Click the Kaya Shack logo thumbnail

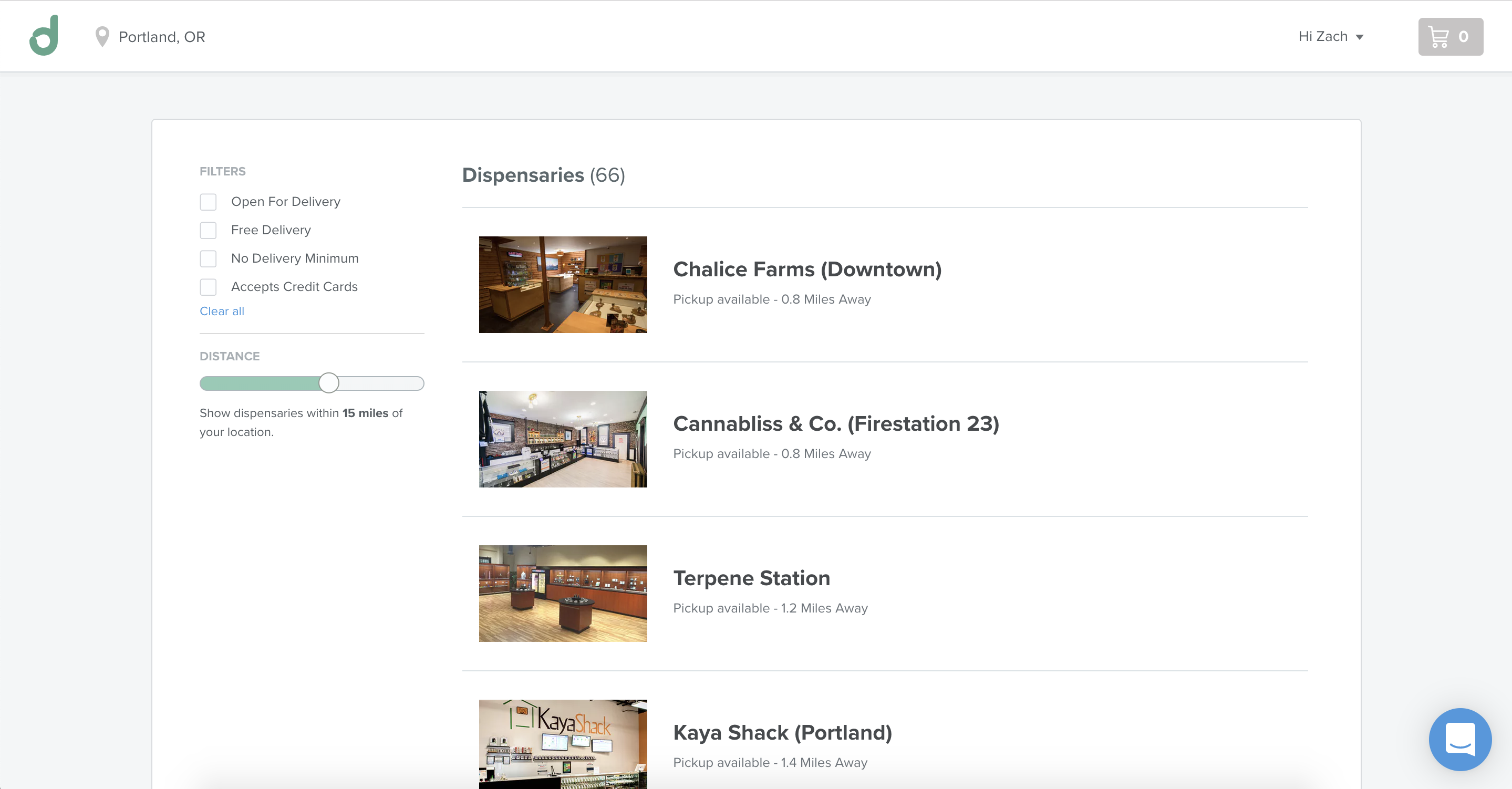pyautogui.click(x=563, y=743)
